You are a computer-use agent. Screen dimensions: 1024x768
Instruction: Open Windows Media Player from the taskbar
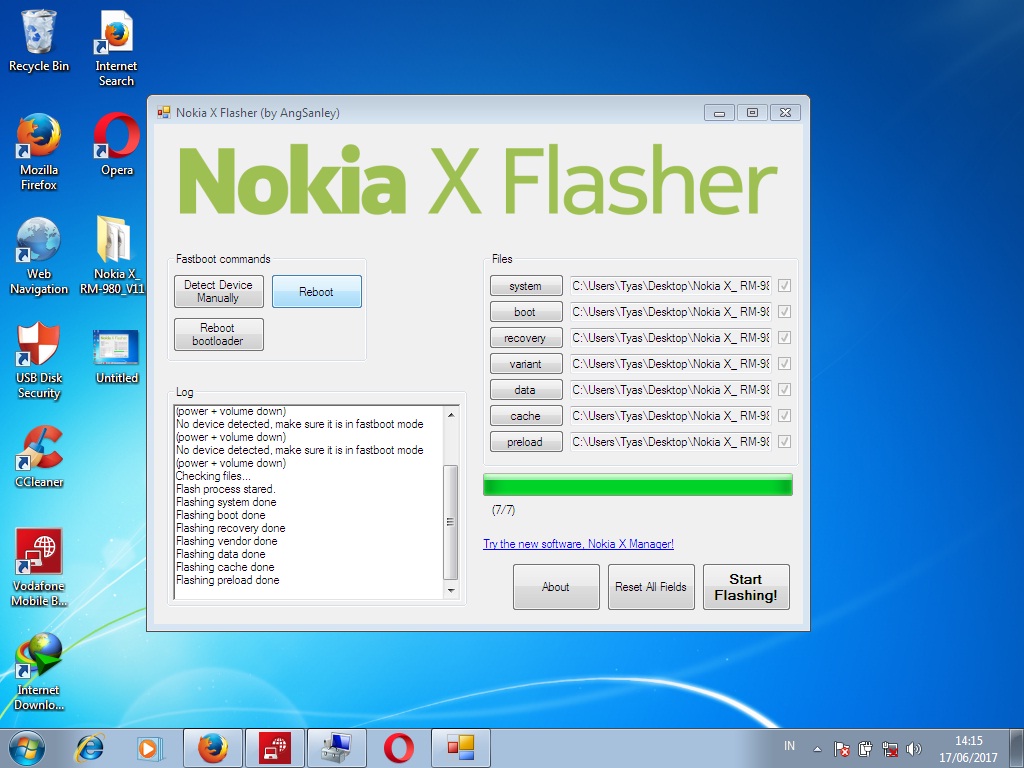[x=150, y=747]
